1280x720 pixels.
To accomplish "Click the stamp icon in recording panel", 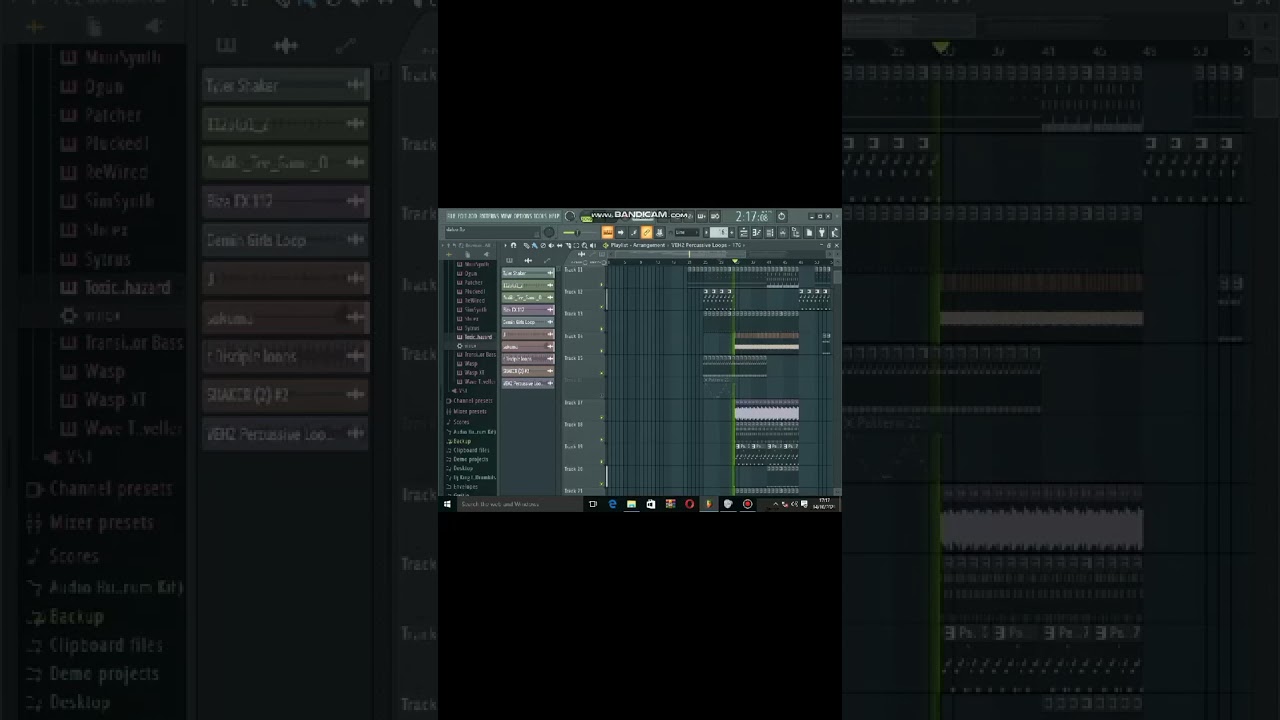I will click(x=660, y=232).
